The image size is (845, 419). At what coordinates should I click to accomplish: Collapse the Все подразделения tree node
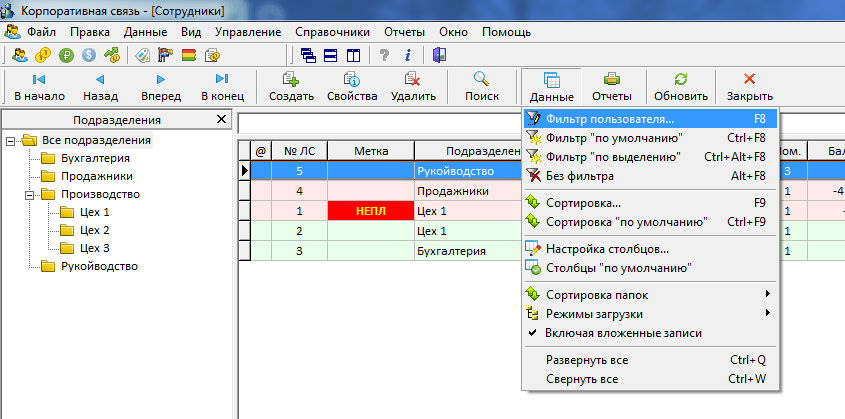[x=10, y=141]
